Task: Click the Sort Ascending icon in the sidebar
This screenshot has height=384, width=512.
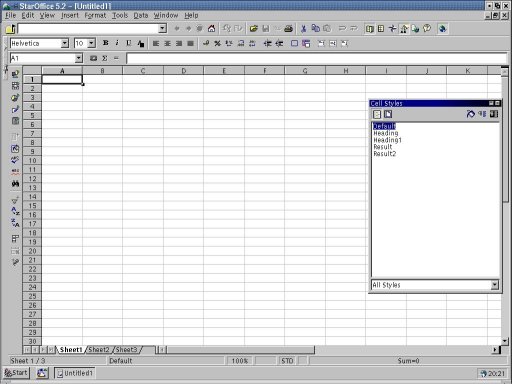Action: click(15, 211)
